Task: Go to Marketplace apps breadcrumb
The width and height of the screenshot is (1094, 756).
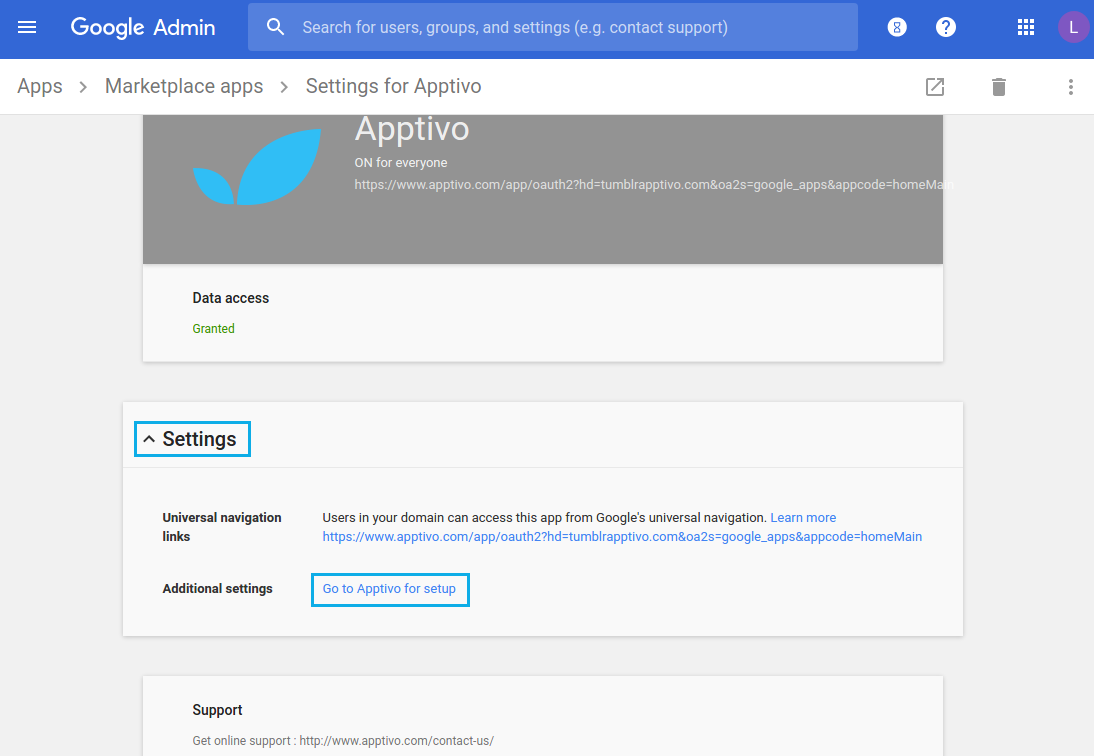Action: [x=184, y=86]
